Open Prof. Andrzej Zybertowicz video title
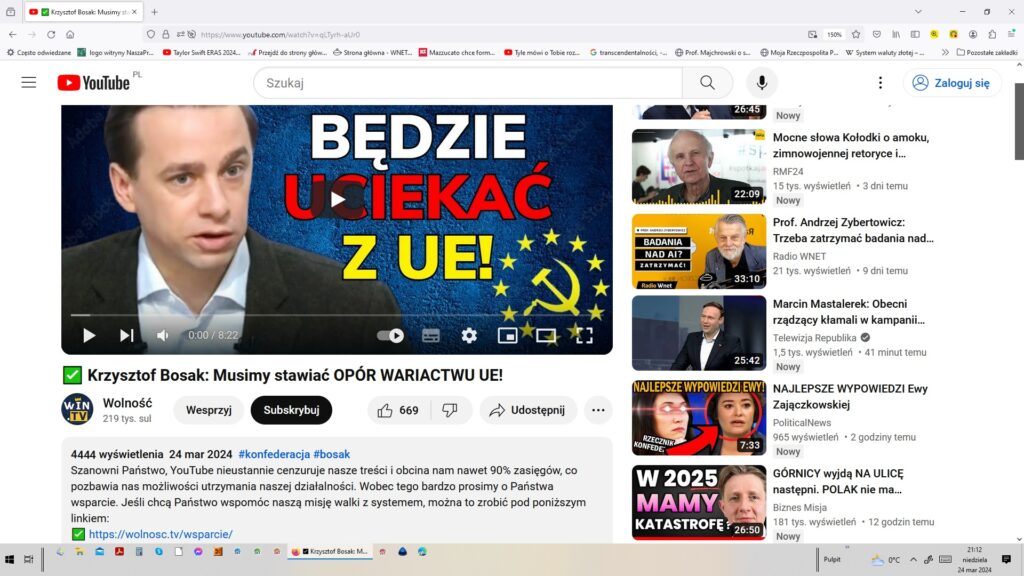Screen dimensions: 1024x576 [853, 231]
